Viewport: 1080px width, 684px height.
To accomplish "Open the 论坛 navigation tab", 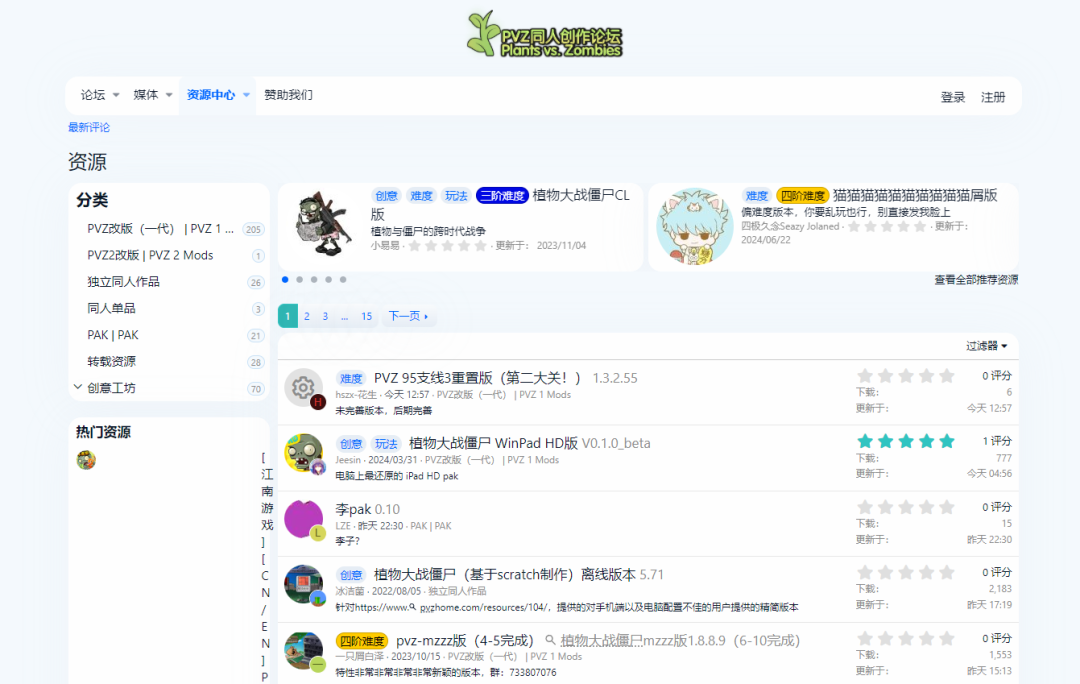I will click(x=93, y=95).
